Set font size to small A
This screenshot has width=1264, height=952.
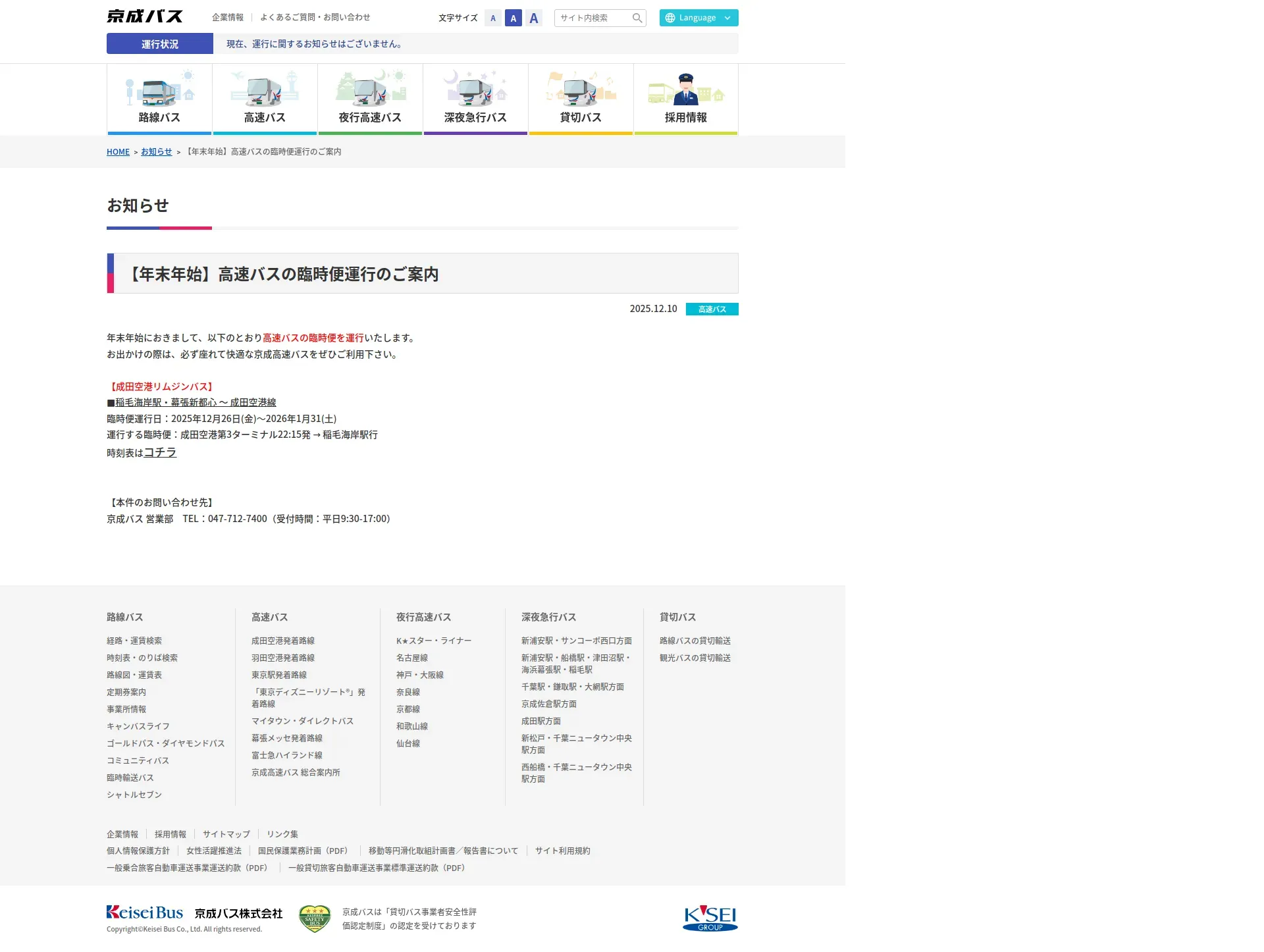pyautogui.click(x=493, y=18)
